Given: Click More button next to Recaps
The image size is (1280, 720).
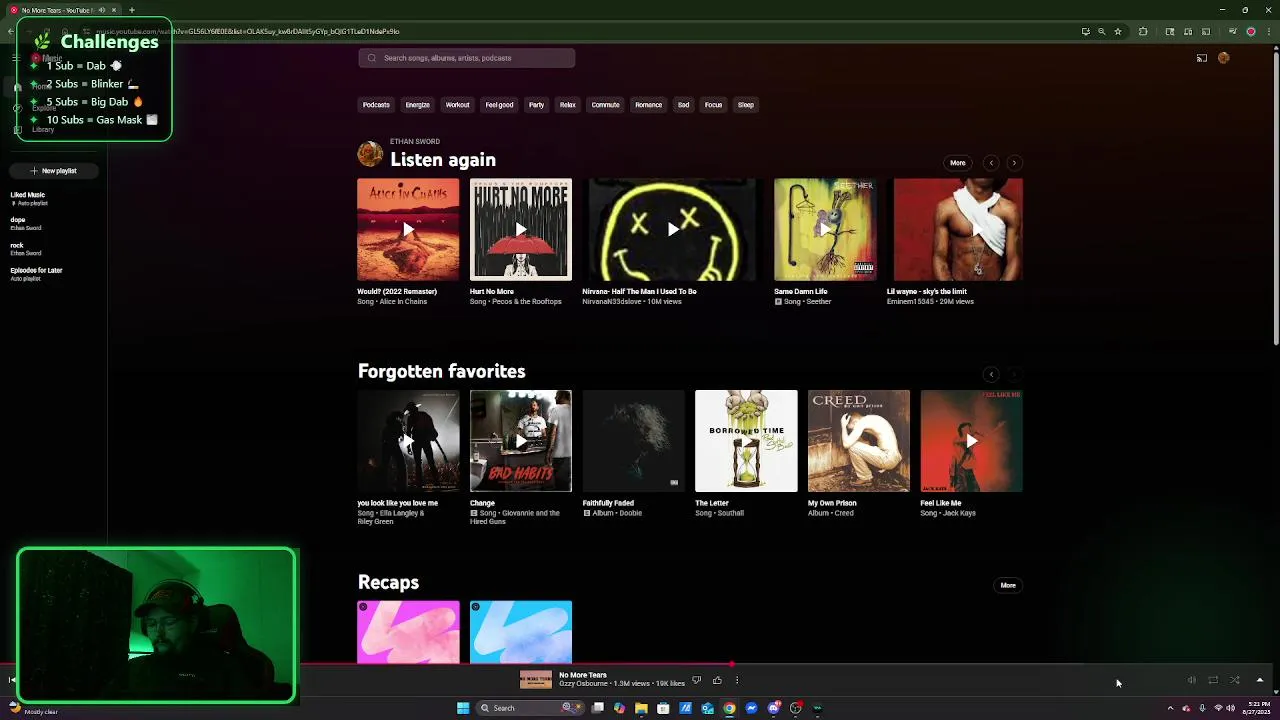Looking at the screenshot, I should point(1008,585).
